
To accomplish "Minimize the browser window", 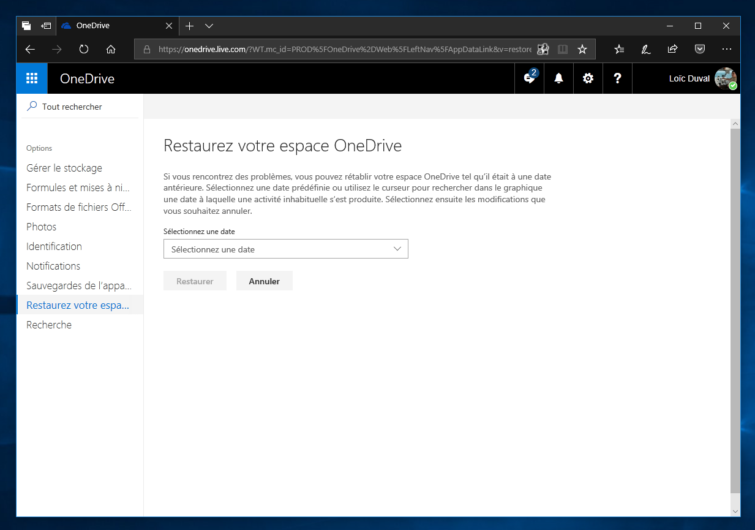I will [x=670, y=26].
